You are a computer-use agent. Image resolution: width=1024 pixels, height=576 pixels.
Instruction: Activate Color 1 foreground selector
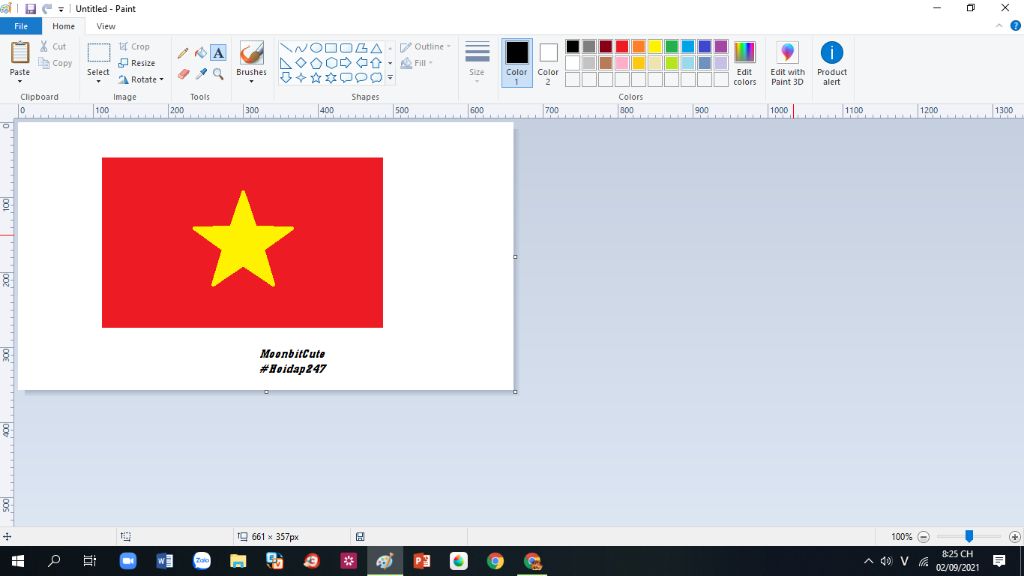[517, 63]
